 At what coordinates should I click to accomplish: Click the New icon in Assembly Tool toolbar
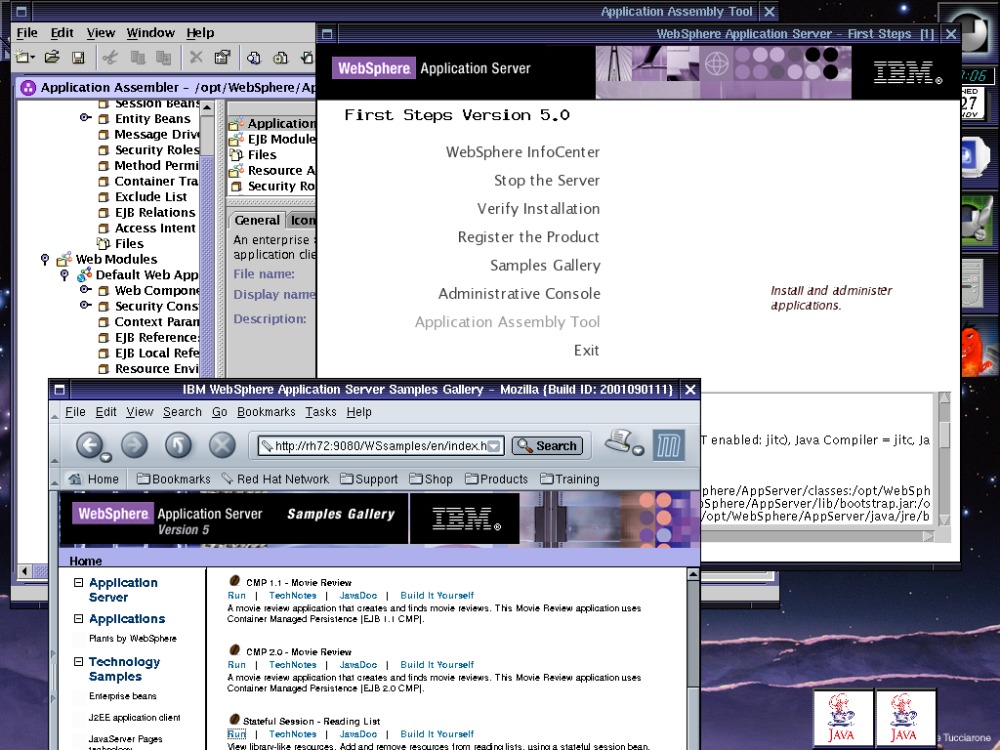tap(24, 57)
